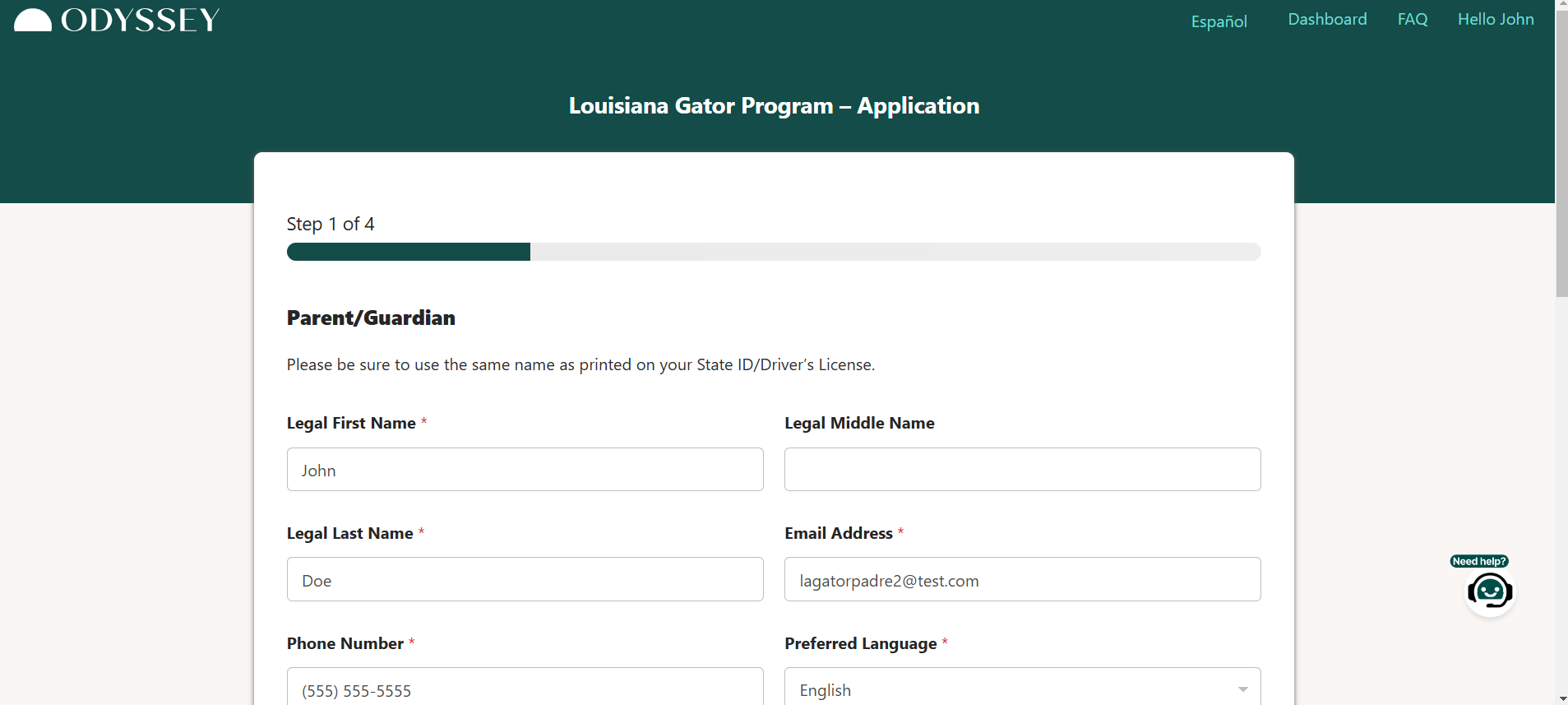
Task: Click the unfilled gray progress bar section
Action: [895, 252]
